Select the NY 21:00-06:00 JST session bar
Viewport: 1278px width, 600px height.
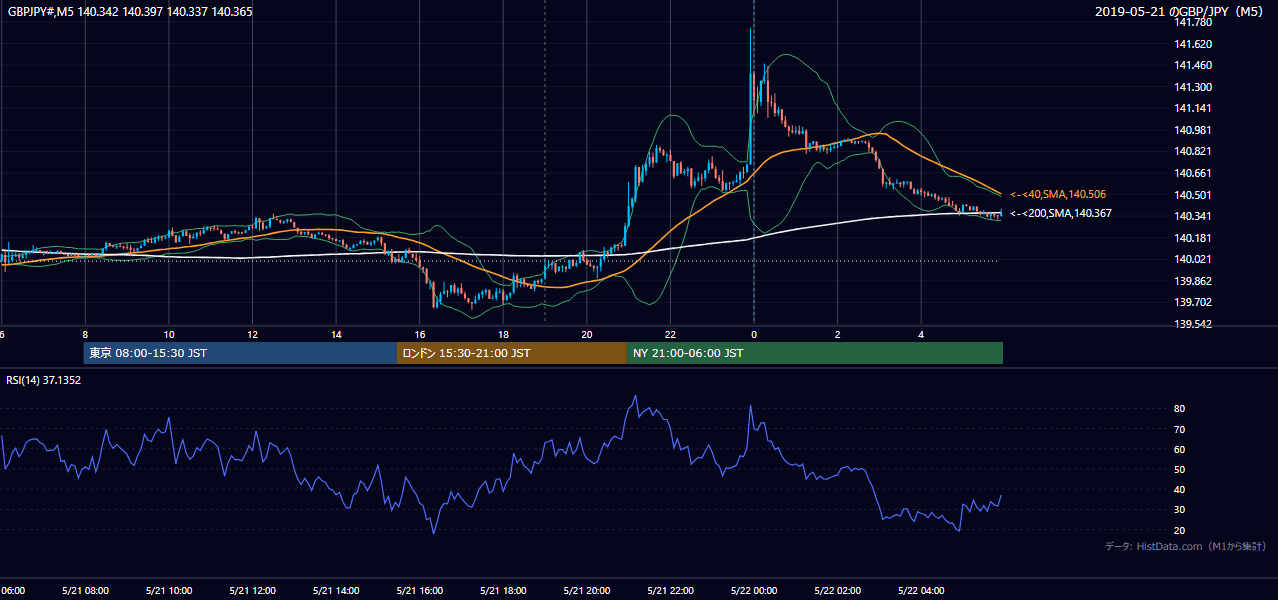click(x=815, y=353)
